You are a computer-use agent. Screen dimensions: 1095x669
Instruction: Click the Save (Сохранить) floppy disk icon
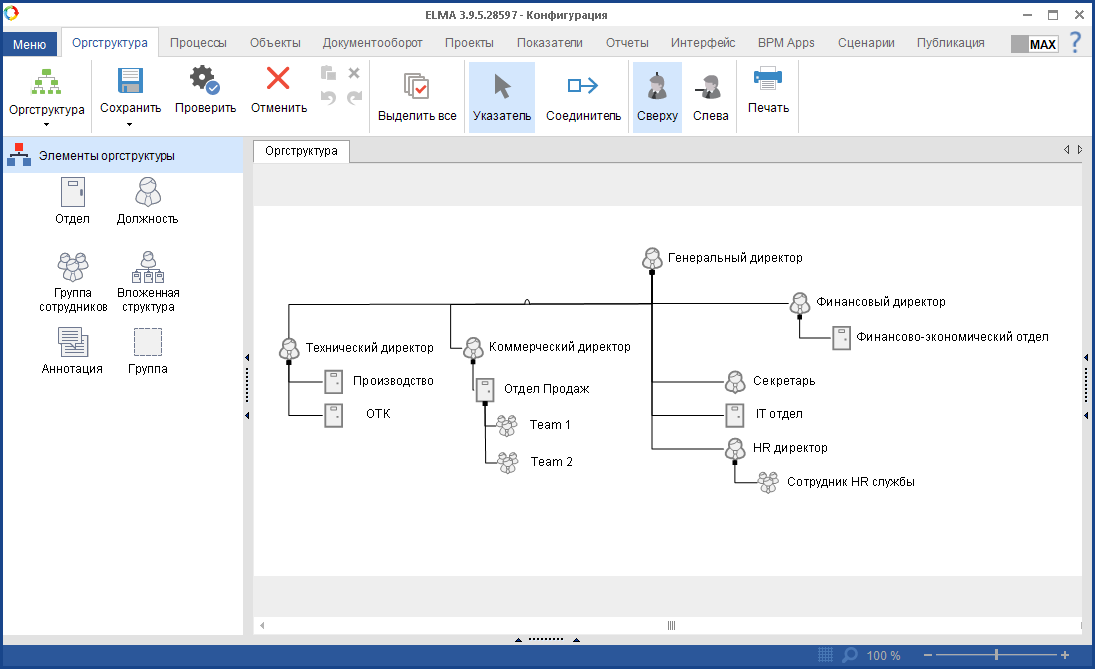point(130,82)
